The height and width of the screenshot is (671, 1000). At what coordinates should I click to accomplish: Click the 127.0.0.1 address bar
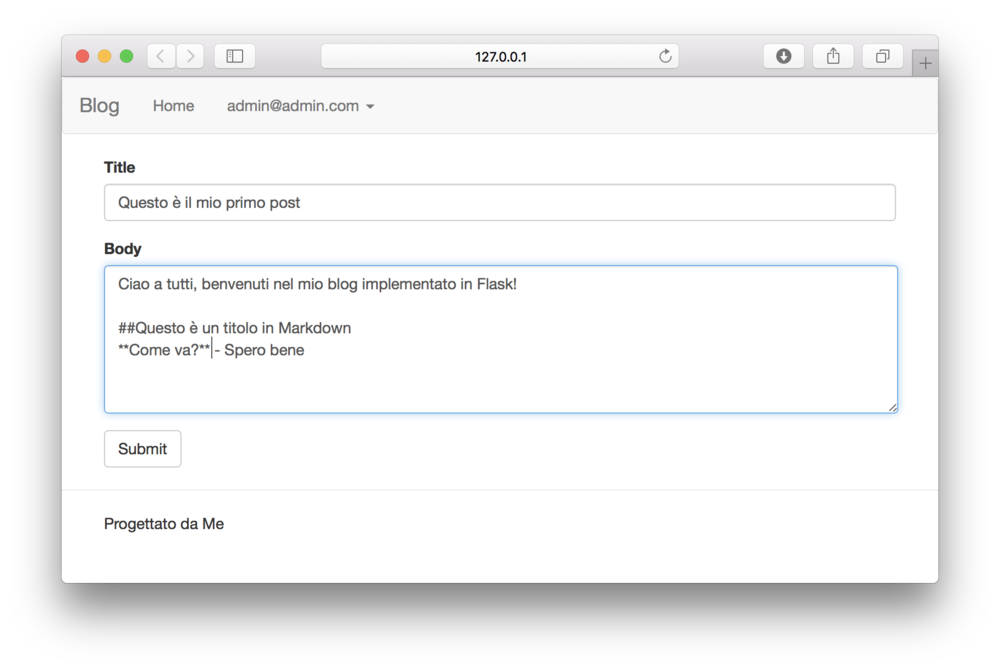click(500, 57)
